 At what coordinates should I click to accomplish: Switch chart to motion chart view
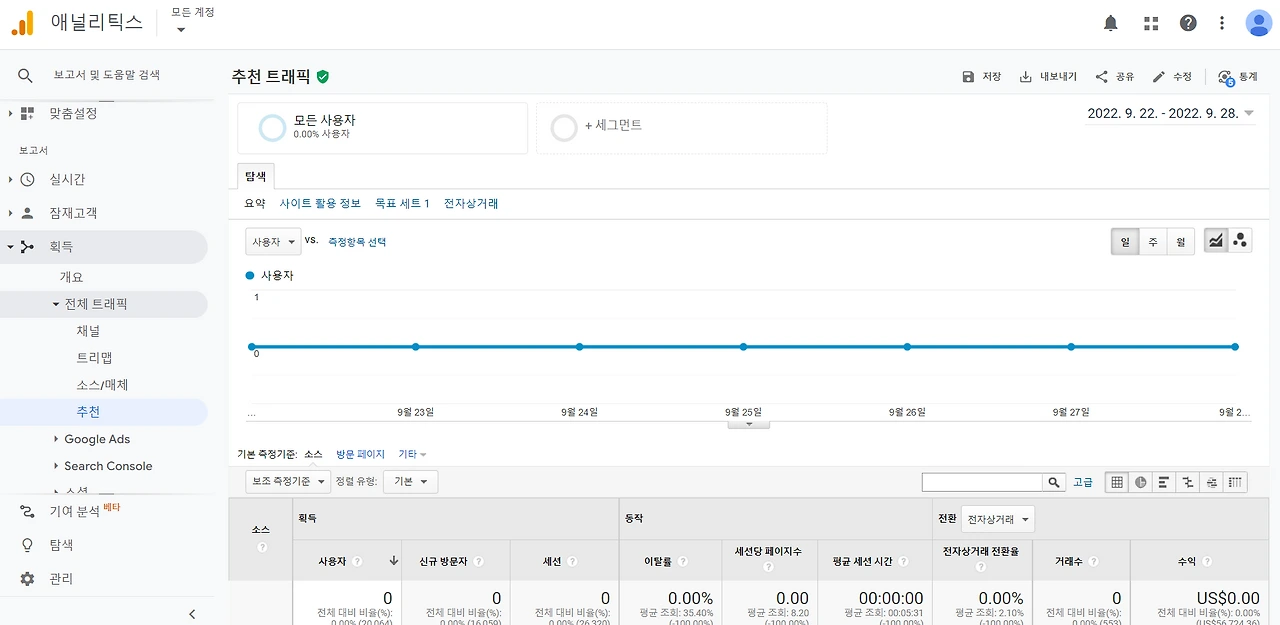[1240, 241]
